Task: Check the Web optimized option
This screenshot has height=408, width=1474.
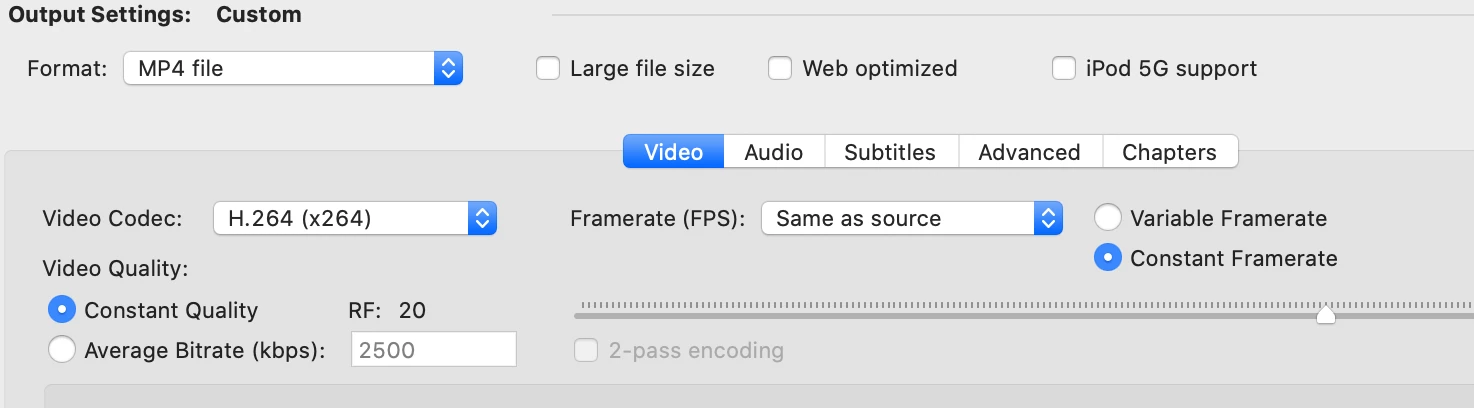Action: 780,69
